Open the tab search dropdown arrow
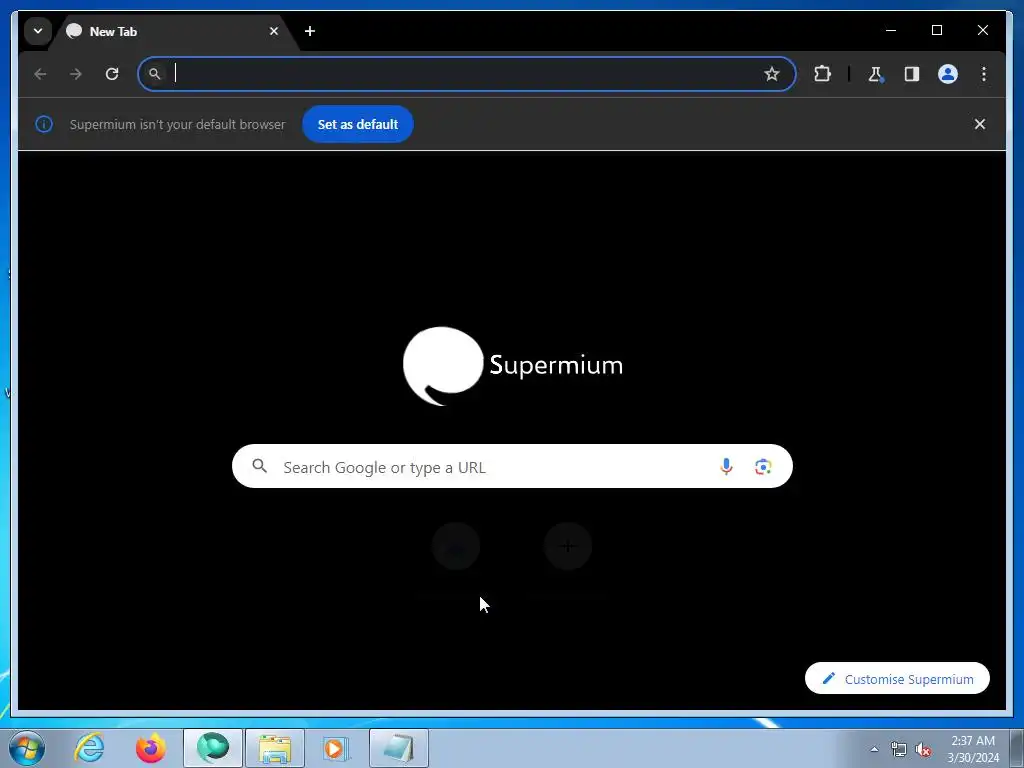 click(x=38, y=31)
